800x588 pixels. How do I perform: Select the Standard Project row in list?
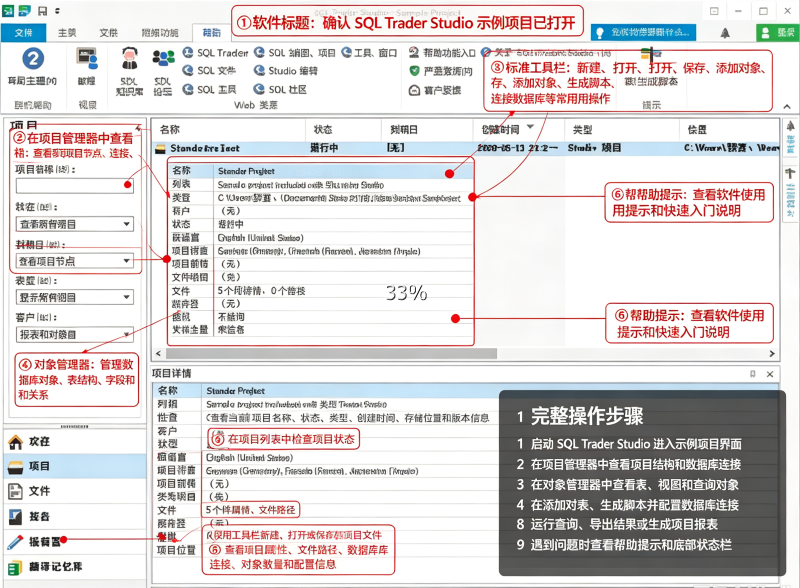(465, 149)
